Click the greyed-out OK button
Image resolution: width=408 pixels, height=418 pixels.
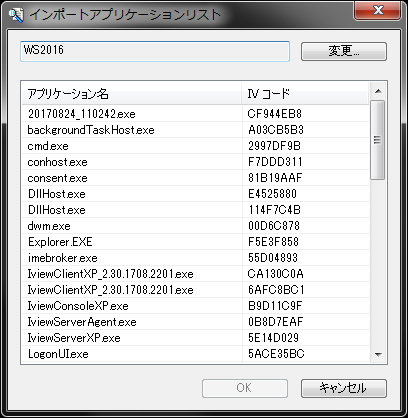click(245, 388)
